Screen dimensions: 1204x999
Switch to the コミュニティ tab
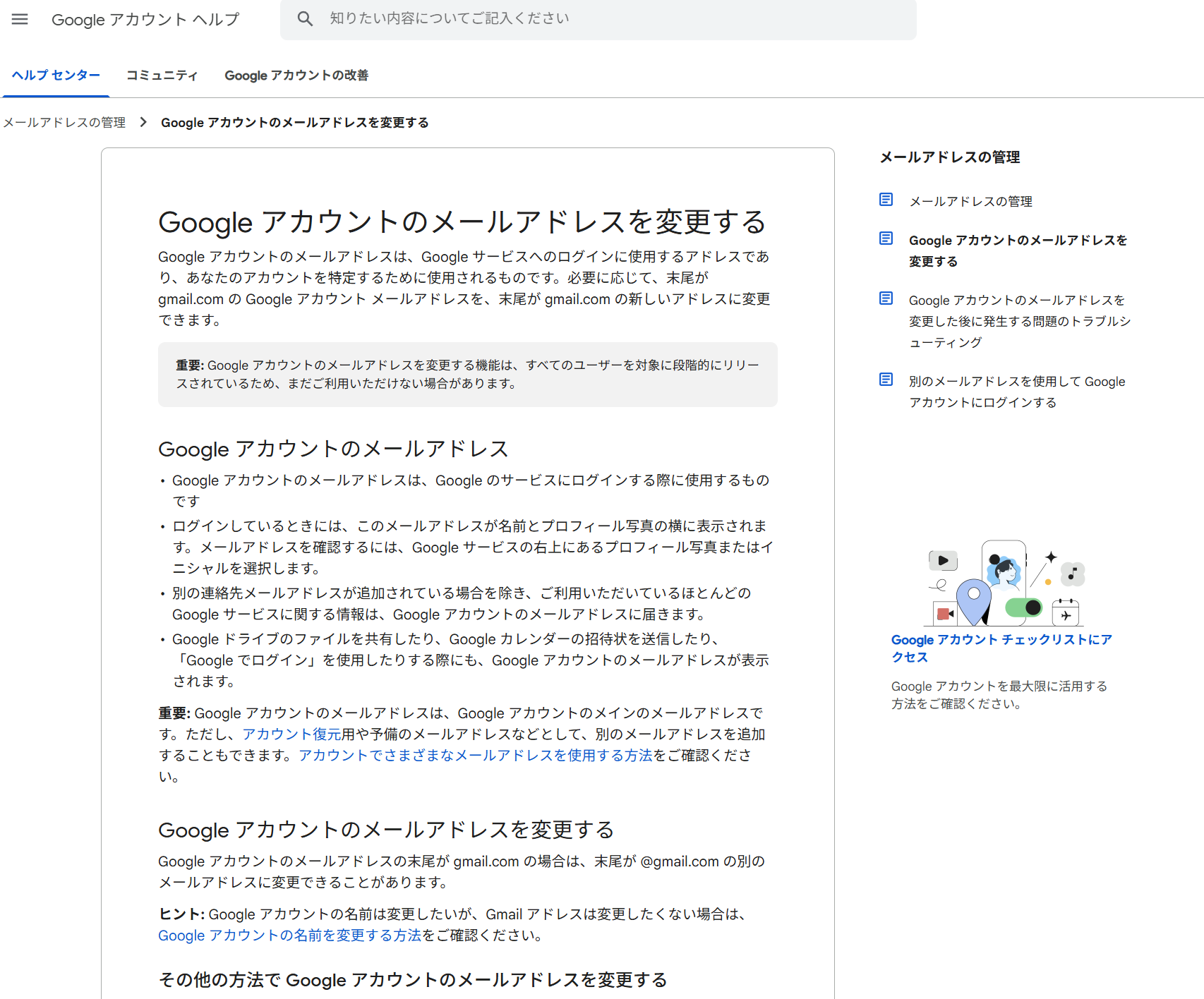pyautogui.click(x=162, y=75)
